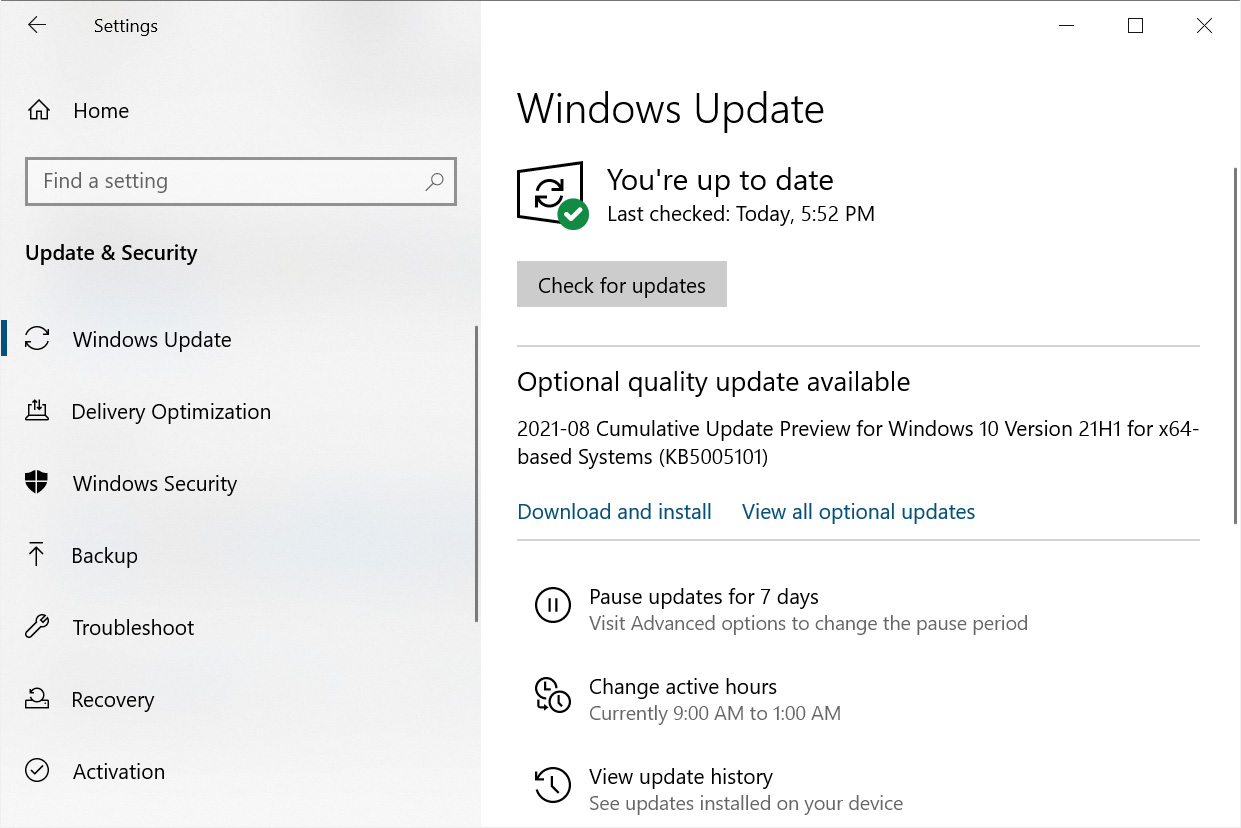The width and height of the screenshot is (1241, 828).
Task: Click the Activation checkmark circle icon
Action: coord(37,771)
